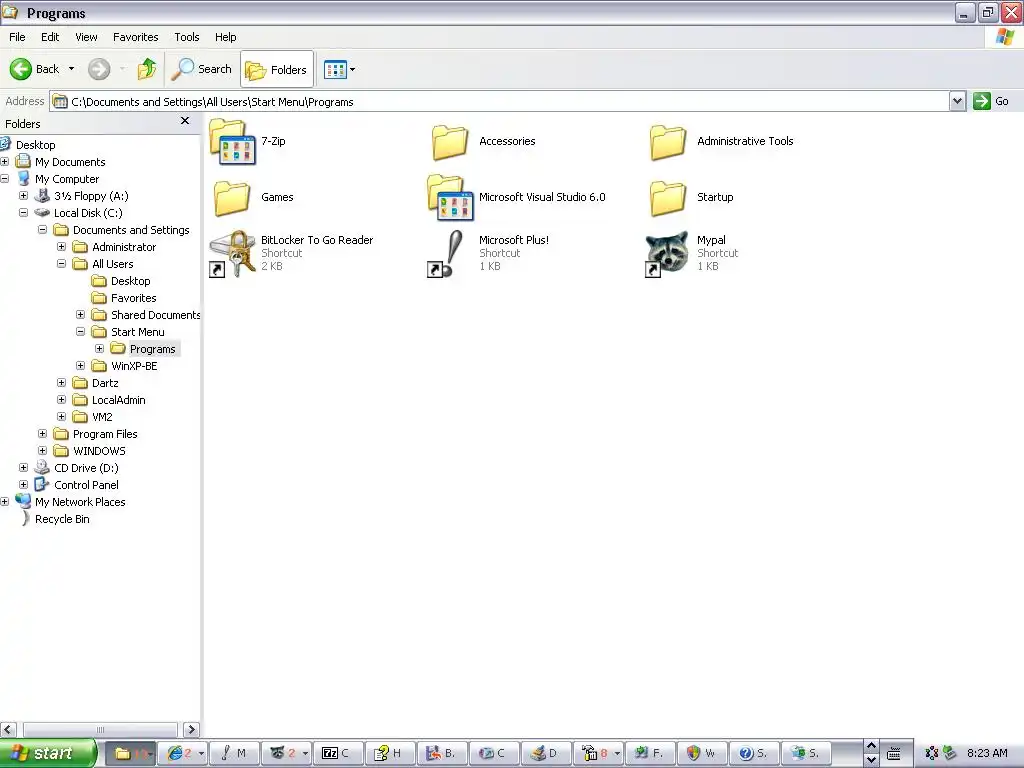Click the system tray clock
The height and width of the screenshot is (768, 1024).
coord(987,753)
